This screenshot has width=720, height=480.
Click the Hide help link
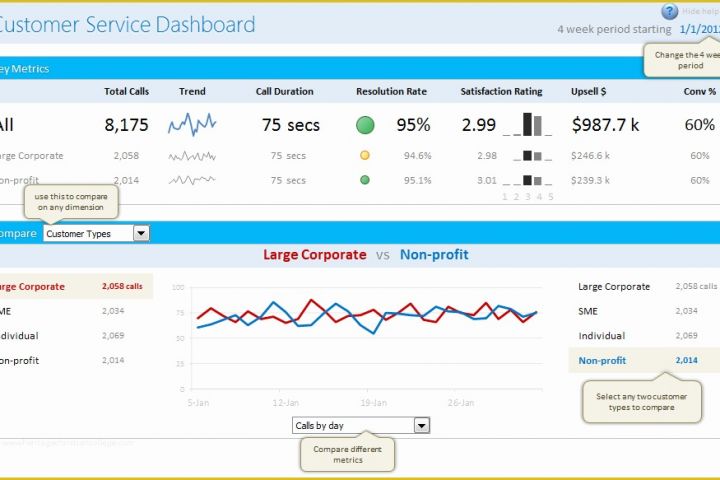[x=700, y=11]
